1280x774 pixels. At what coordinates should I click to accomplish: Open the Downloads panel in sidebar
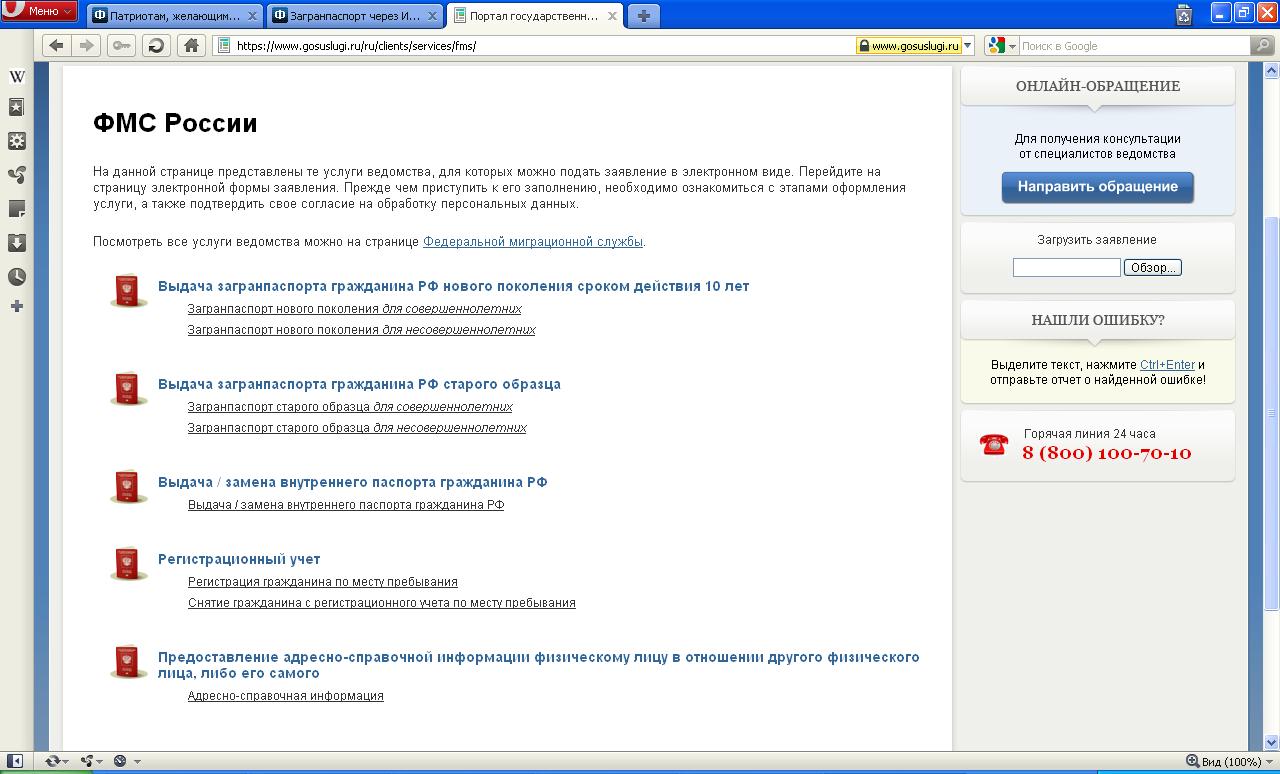[16, 243]
